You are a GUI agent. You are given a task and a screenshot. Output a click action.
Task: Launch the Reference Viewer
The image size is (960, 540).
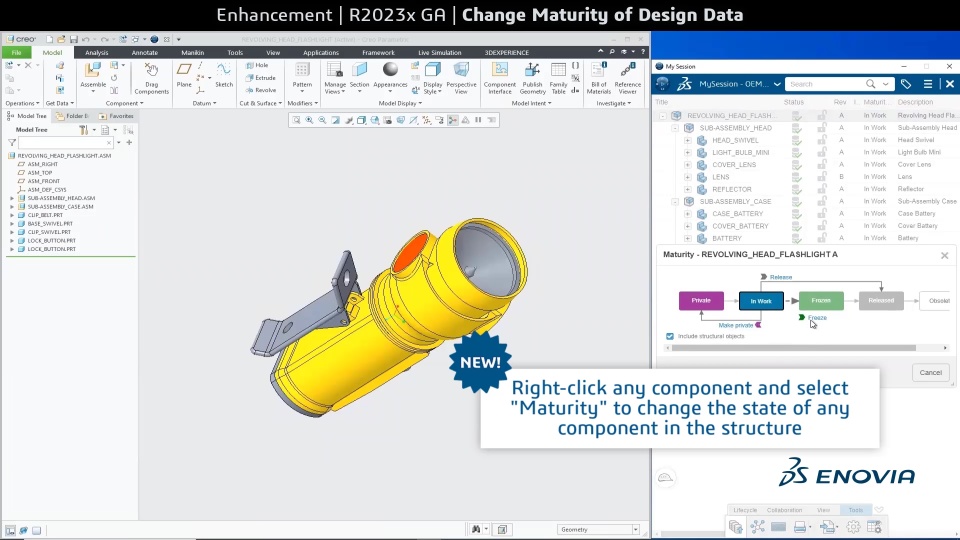pos(628,78)
